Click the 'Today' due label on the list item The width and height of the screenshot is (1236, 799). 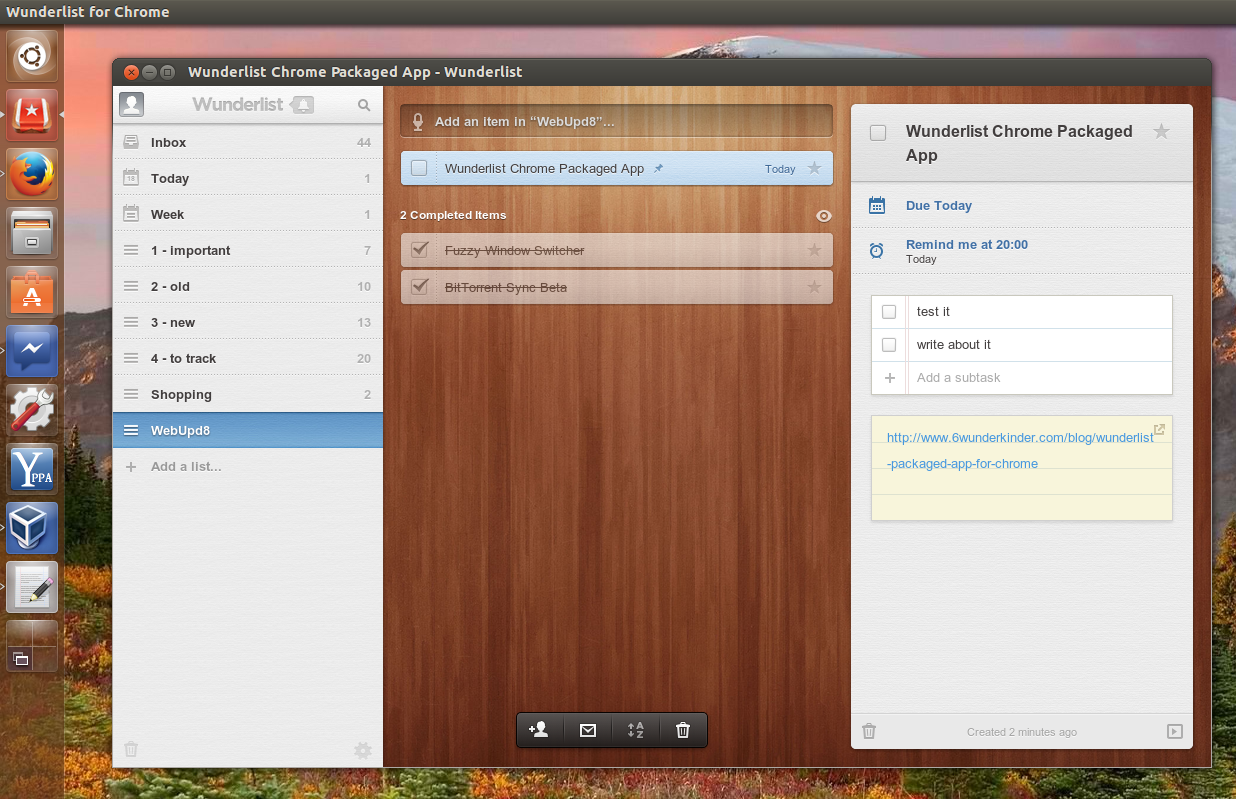point(780,169)
